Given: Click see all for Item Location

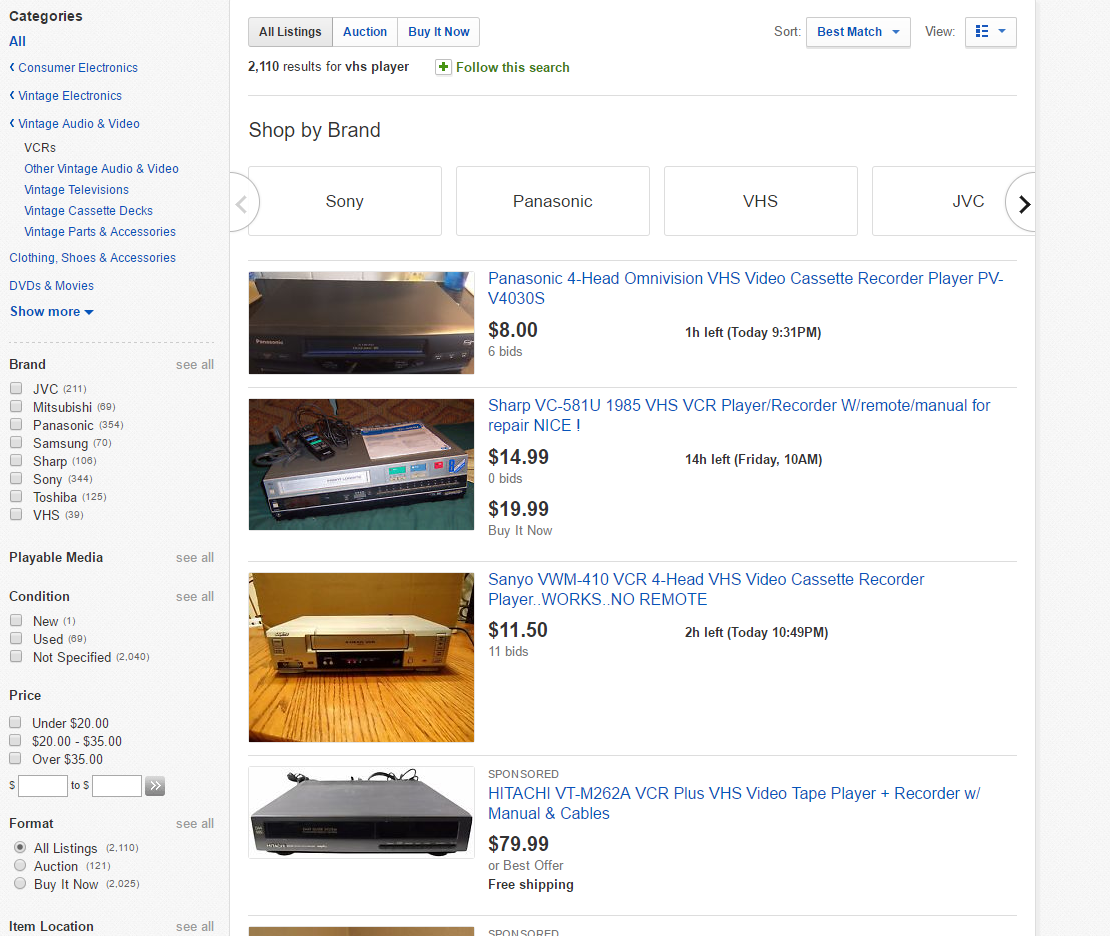Looking at the screenshot, I should pos(195,927).
